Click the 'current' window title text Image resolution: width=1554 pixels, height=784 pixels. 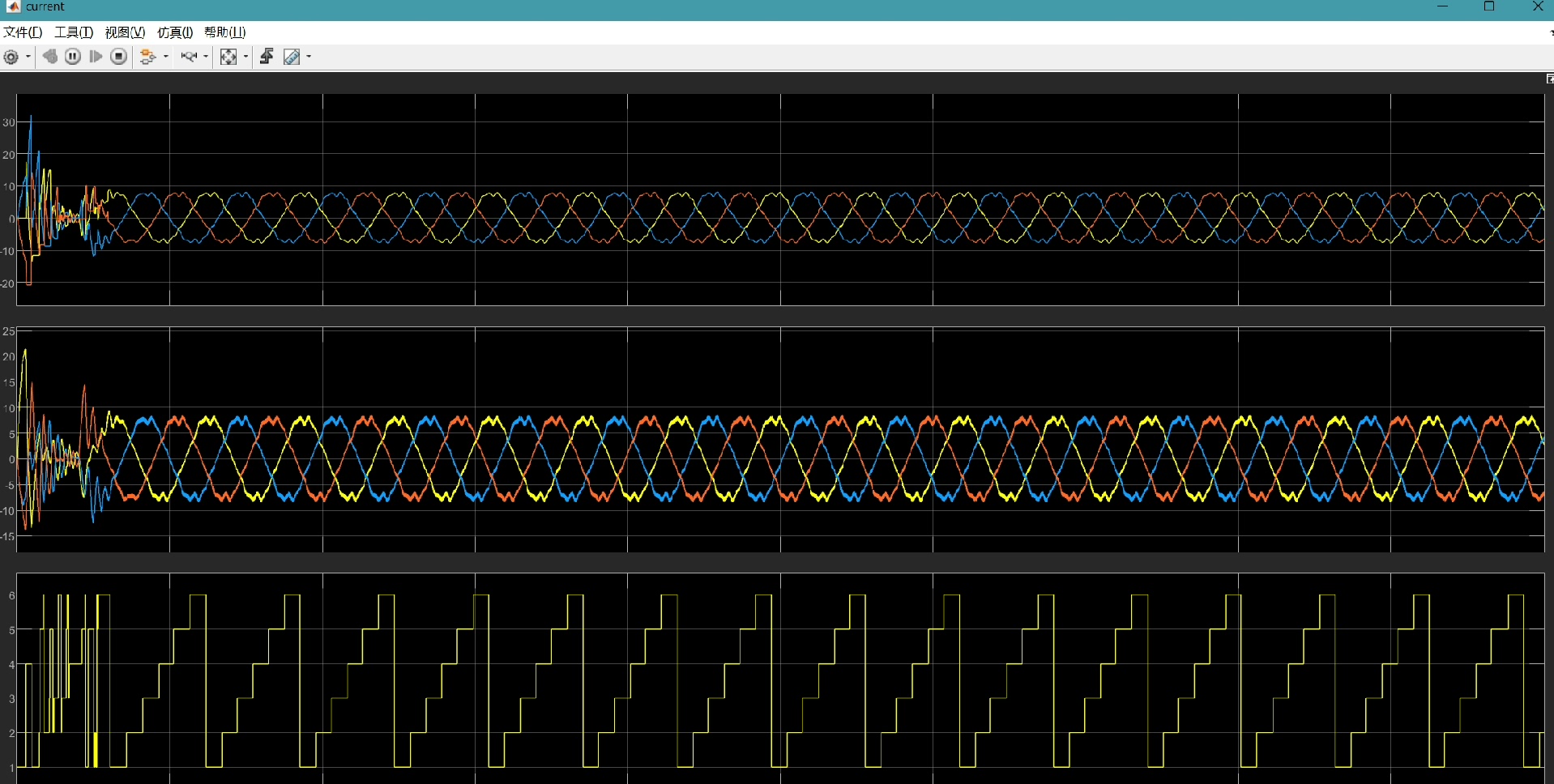[x=45, y=6]
